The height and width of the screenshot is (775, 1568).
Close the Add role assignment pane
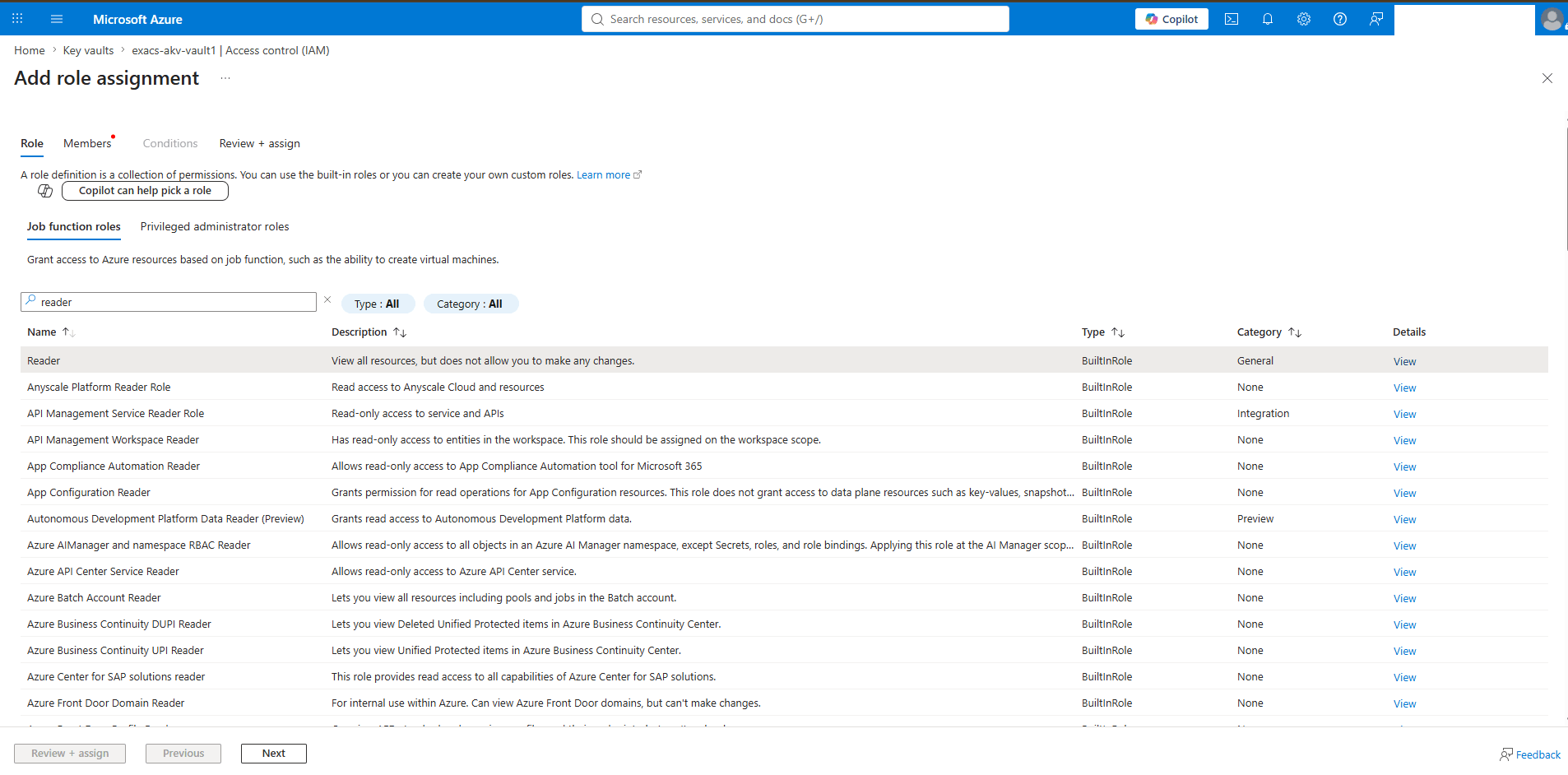(x=1547, y=78)
